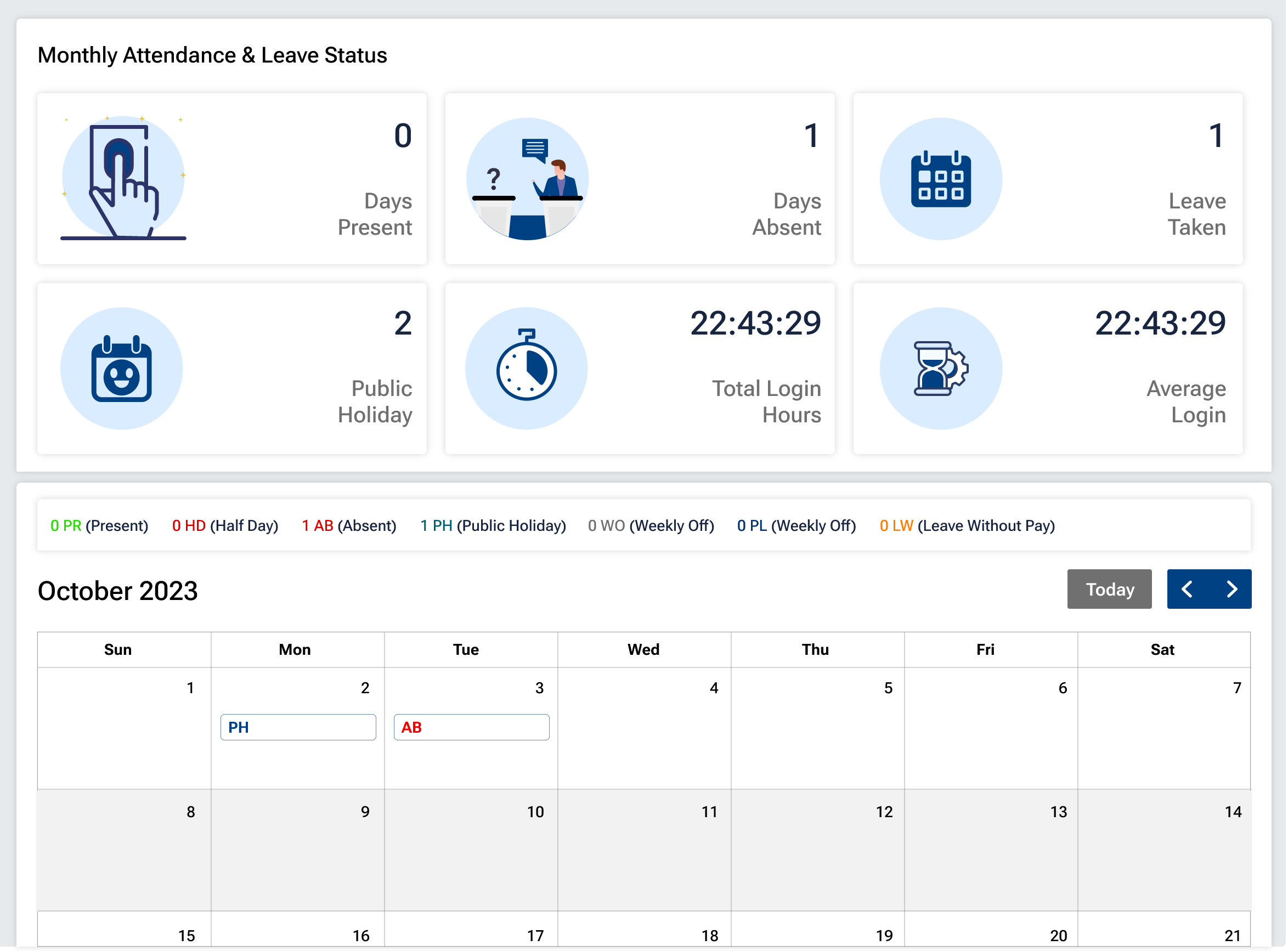Click the Total Login Hours stopwatch icon
Screen dimensions: 1288x951
click(x=527, y=369)
